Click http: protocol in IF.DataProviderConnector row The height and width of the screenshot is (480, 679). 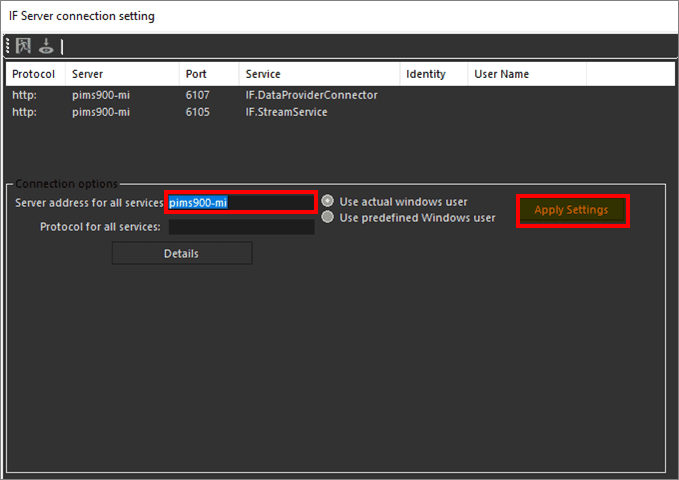pos(24,95)
